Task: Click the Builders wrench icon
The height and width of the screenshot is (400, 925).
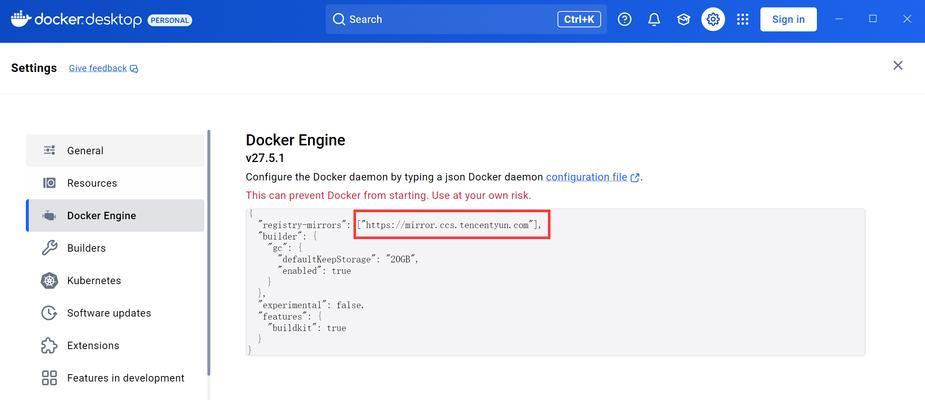Action: (x=50, y=248)
